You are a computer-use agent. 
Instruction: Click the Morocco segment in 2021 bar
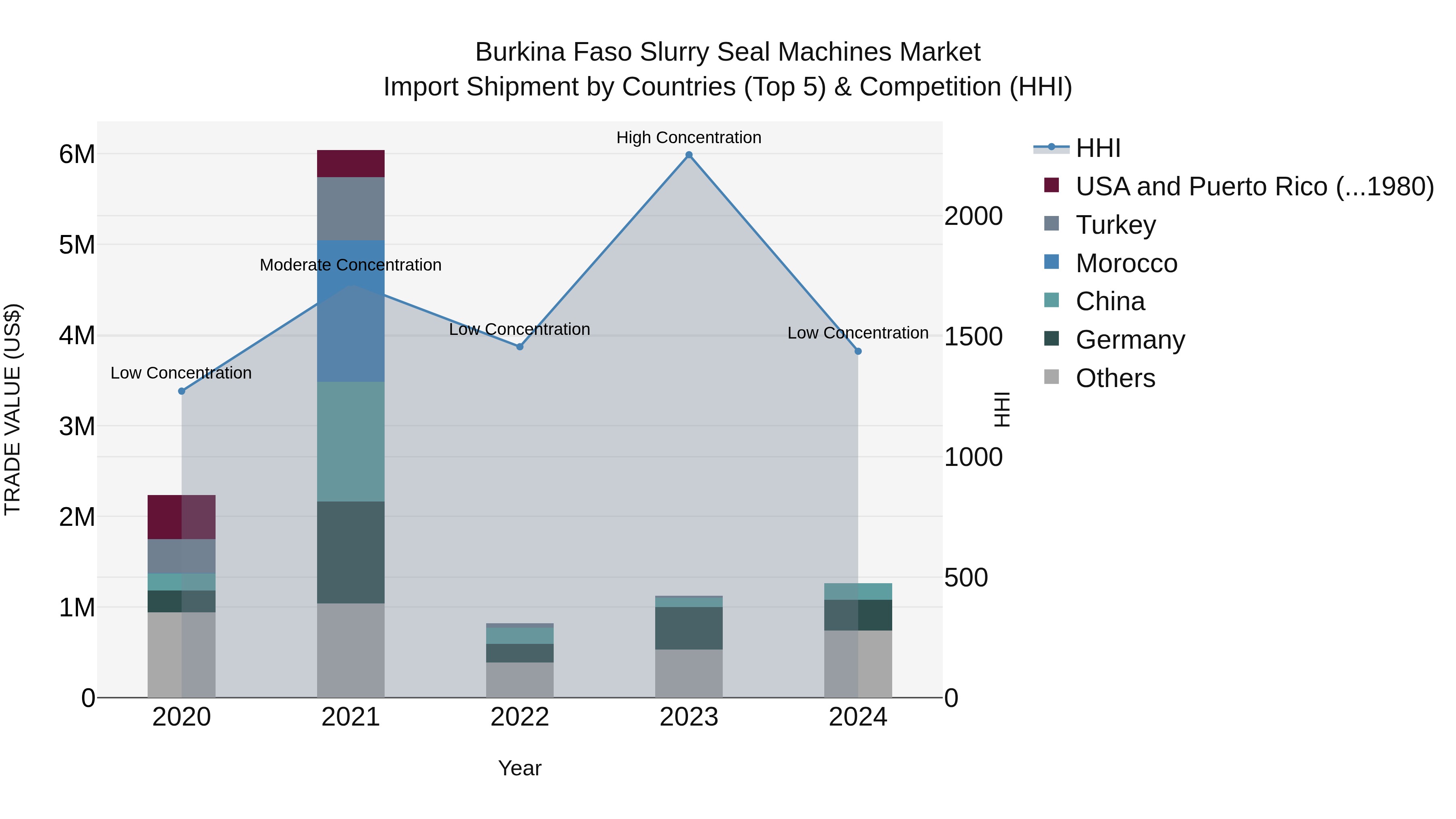point(350,311)
